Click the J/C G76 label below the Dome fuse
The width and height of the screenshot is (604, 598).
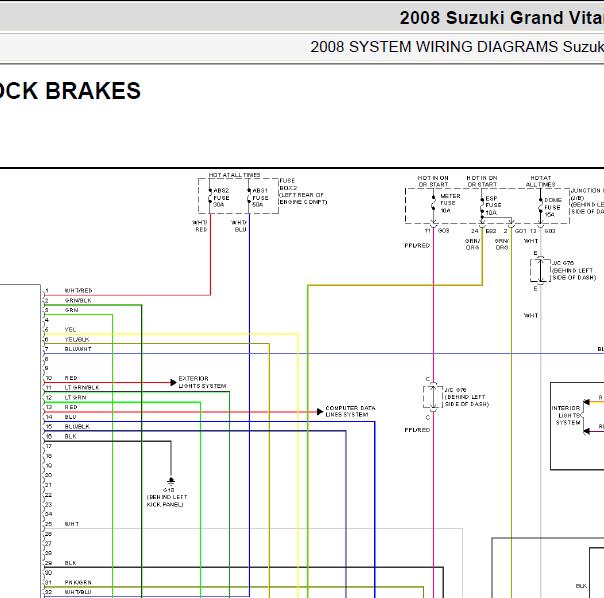[x=574, y=270]
